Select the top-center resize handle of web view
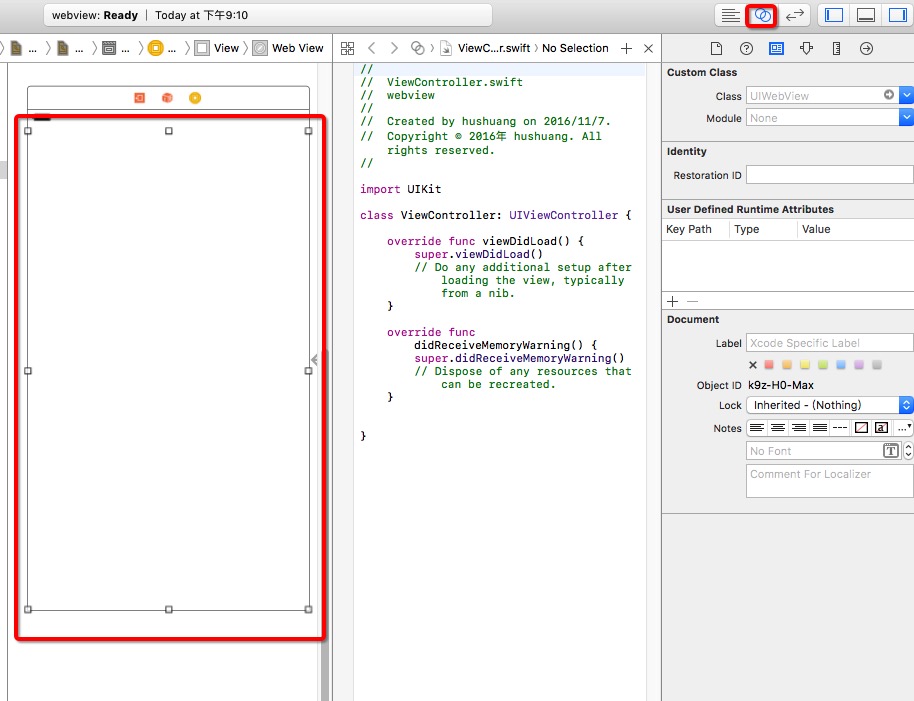The width and height of the screenshot is (914, 701). click(x=168, y=131)
